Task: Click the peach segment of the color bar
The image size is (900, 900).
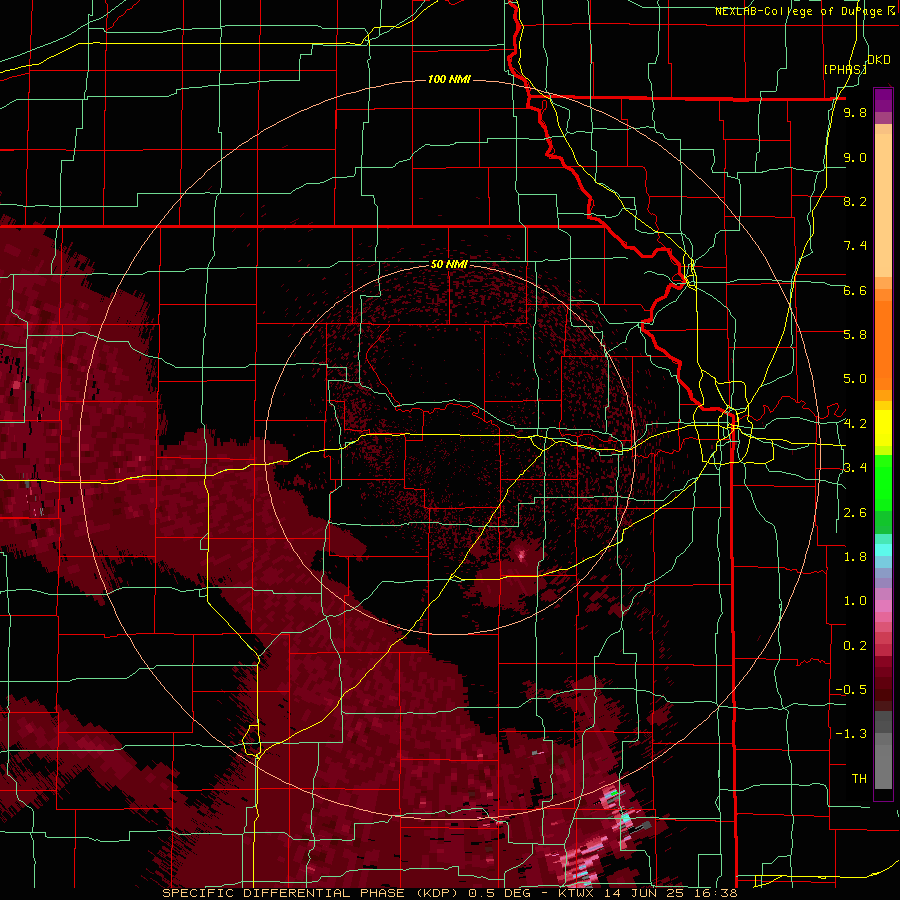Action: coord(883,201)
